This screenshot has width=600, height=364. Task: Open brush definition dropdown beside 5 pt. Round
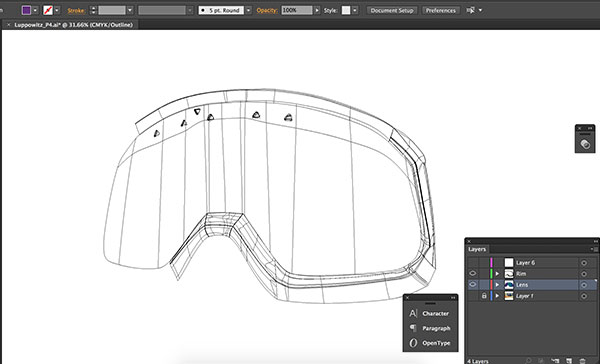(249, 10)
